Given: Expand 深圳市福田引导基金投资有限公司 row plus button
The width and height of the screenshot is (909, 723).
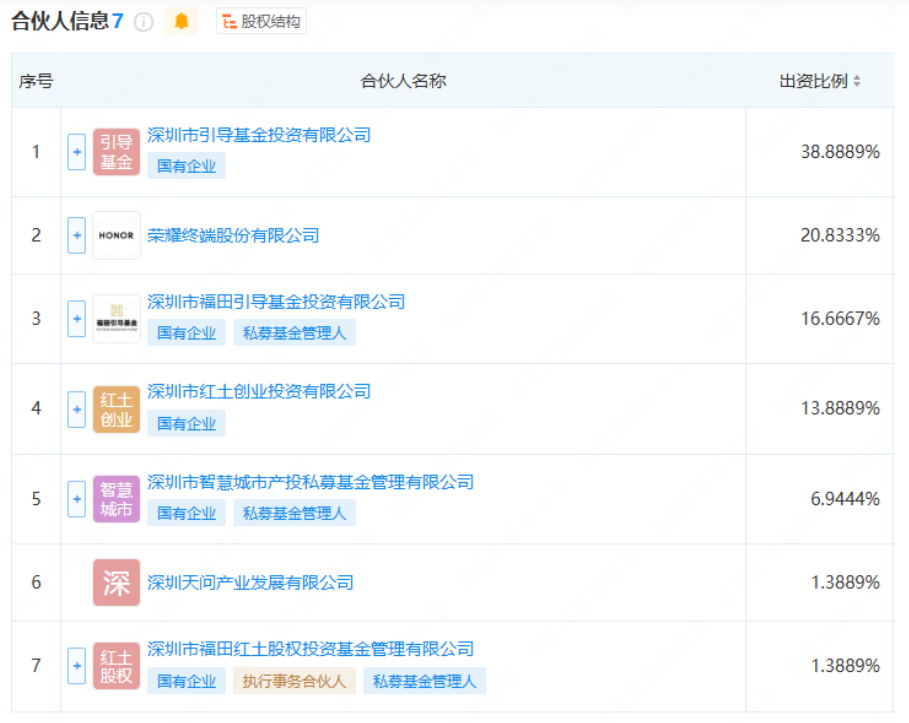Looking at the screenshot, I should tap(77, 319).
